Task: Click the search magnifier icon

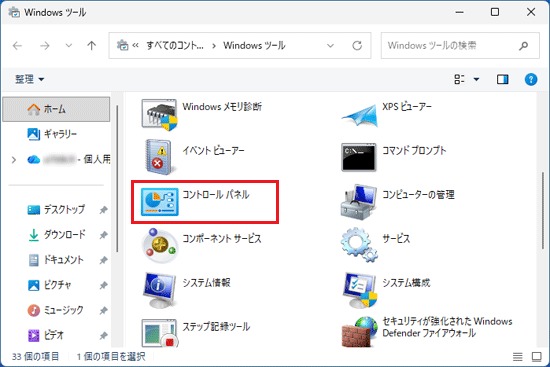Action: (524, 46)
